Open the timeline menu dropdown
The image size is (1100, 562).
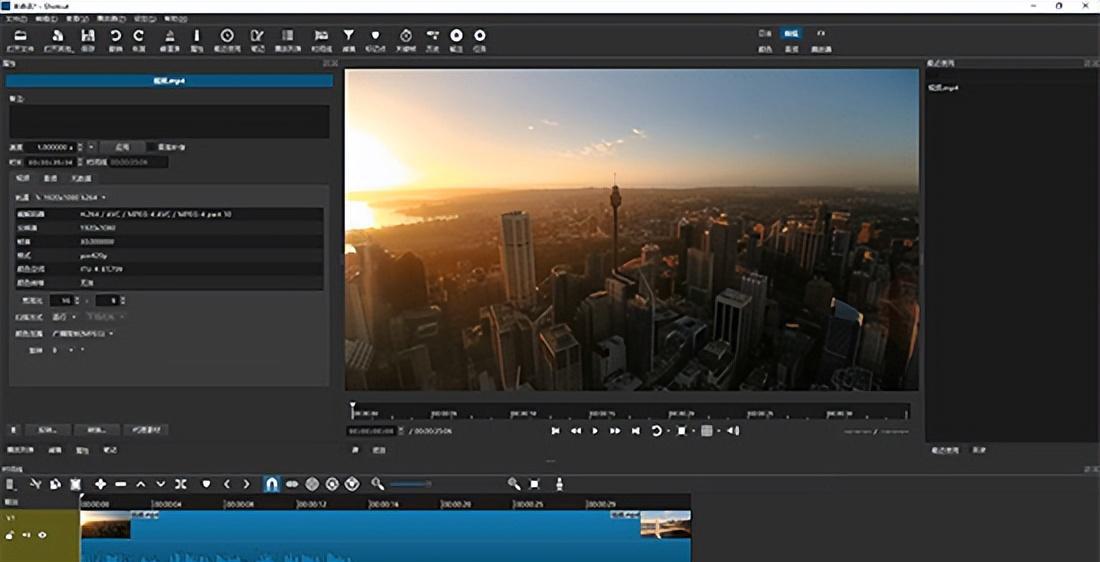(10, 484)
